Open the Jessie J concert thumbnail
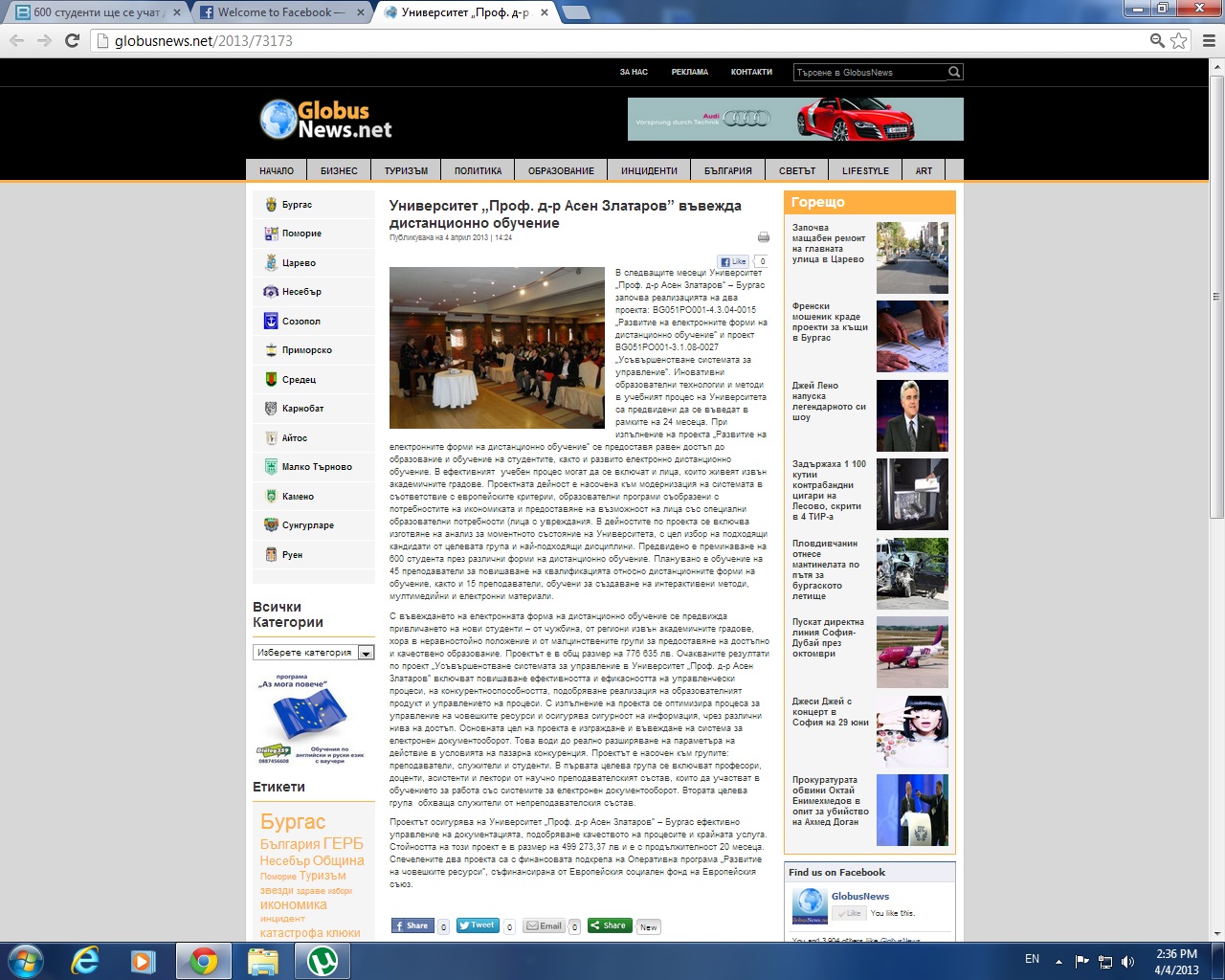This screenshot has height=980, width=1225. [912, 731]
